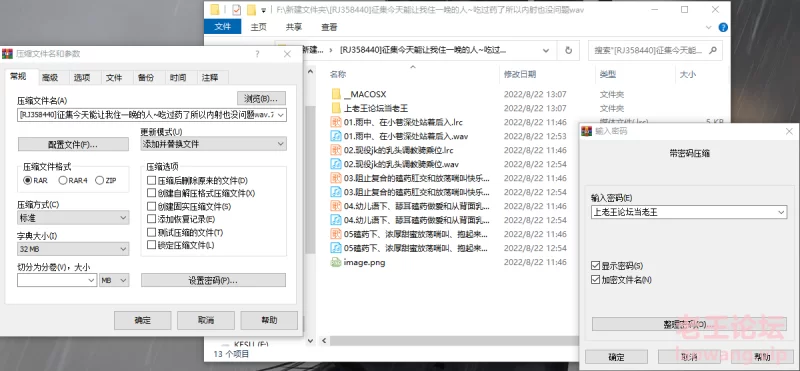Screen dimensions: 800x371
Task: Click 确定 in 压缩文件名和参数 dialog
Action: point(142,320)
